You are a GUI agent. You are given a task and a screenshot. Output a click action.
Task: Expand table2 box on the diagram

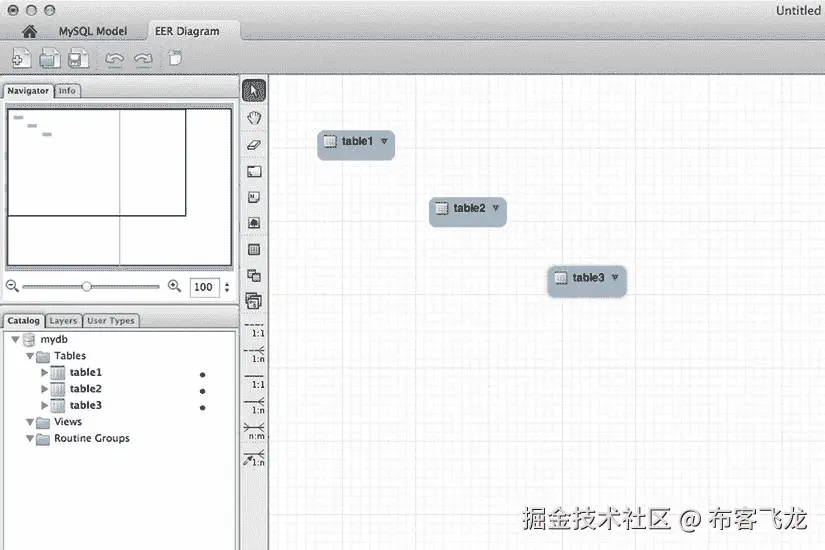pyautogui.click(x=496, y=208)
